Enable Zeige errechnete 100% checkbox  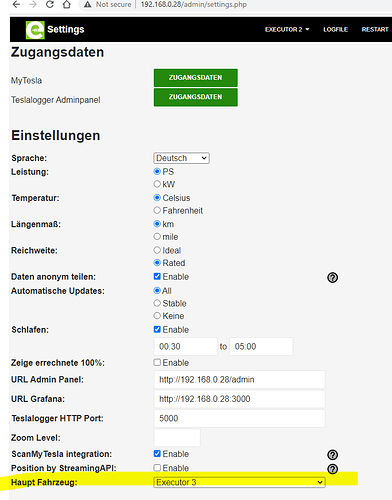click(x=157, y=362)
